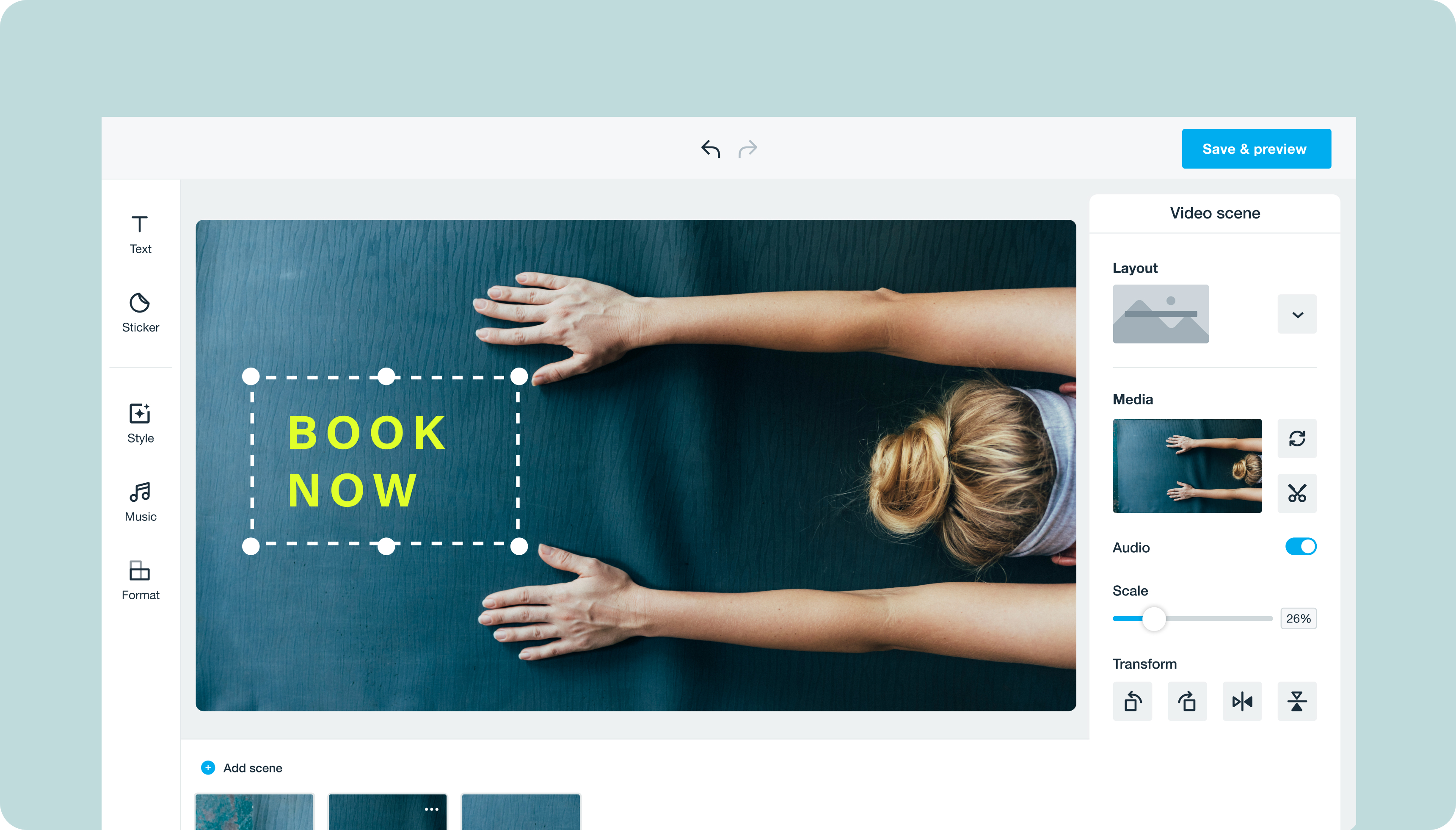
Task: Click the trim/cut media icon
Action: pyautogui.click(x=1297, y=493)
